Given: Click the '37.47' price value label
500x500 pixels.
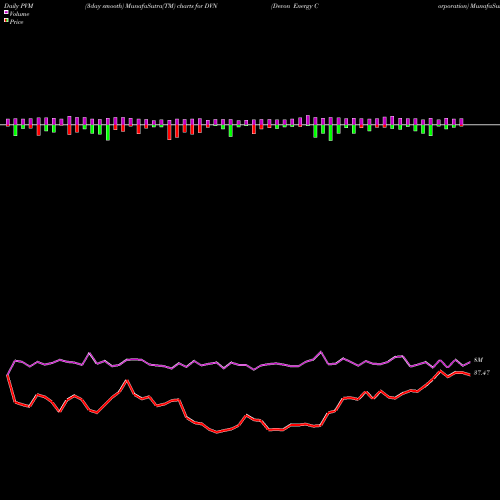Looking at the screenshot, I should pyautogui.click(x=482, y=373).
